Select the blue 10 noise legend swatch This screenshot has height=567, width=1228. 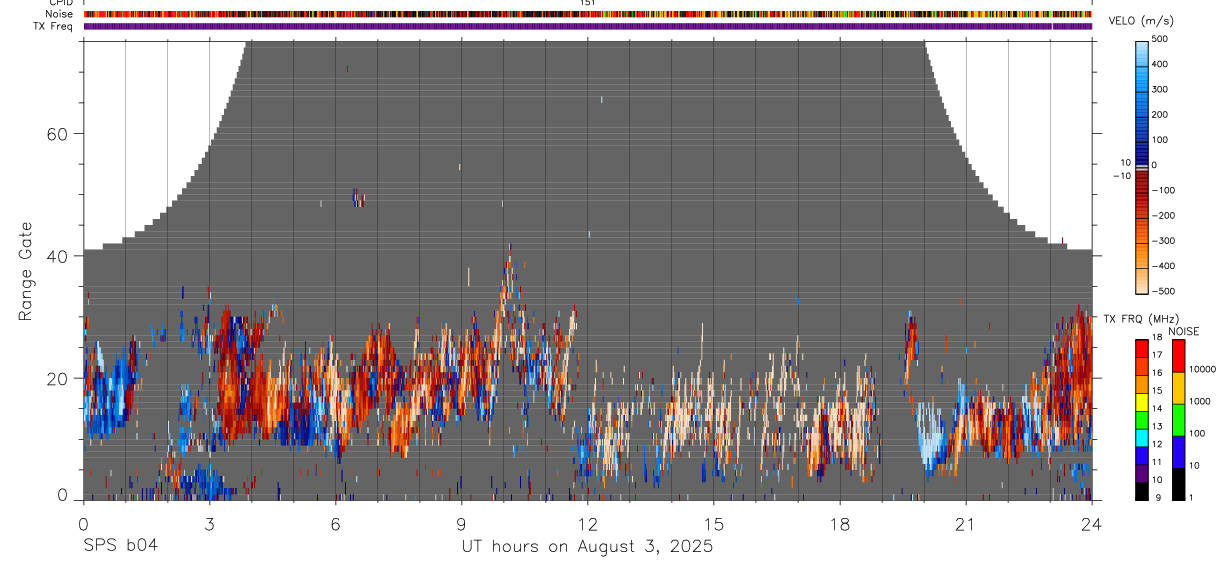point(1178,452)
